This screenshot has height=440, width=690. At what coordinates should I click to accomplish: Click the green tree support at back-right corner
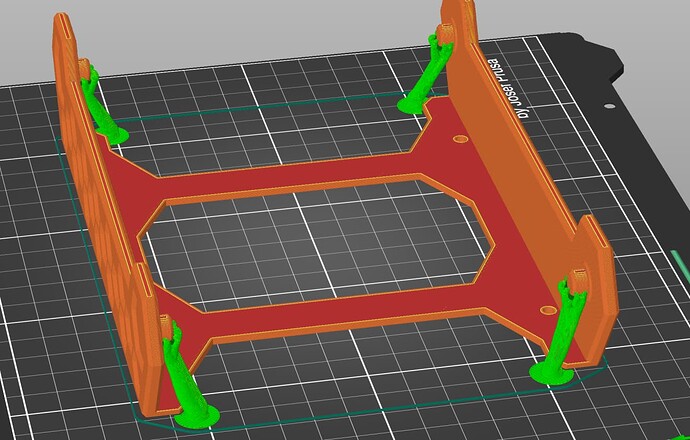[x=425, y=77]
